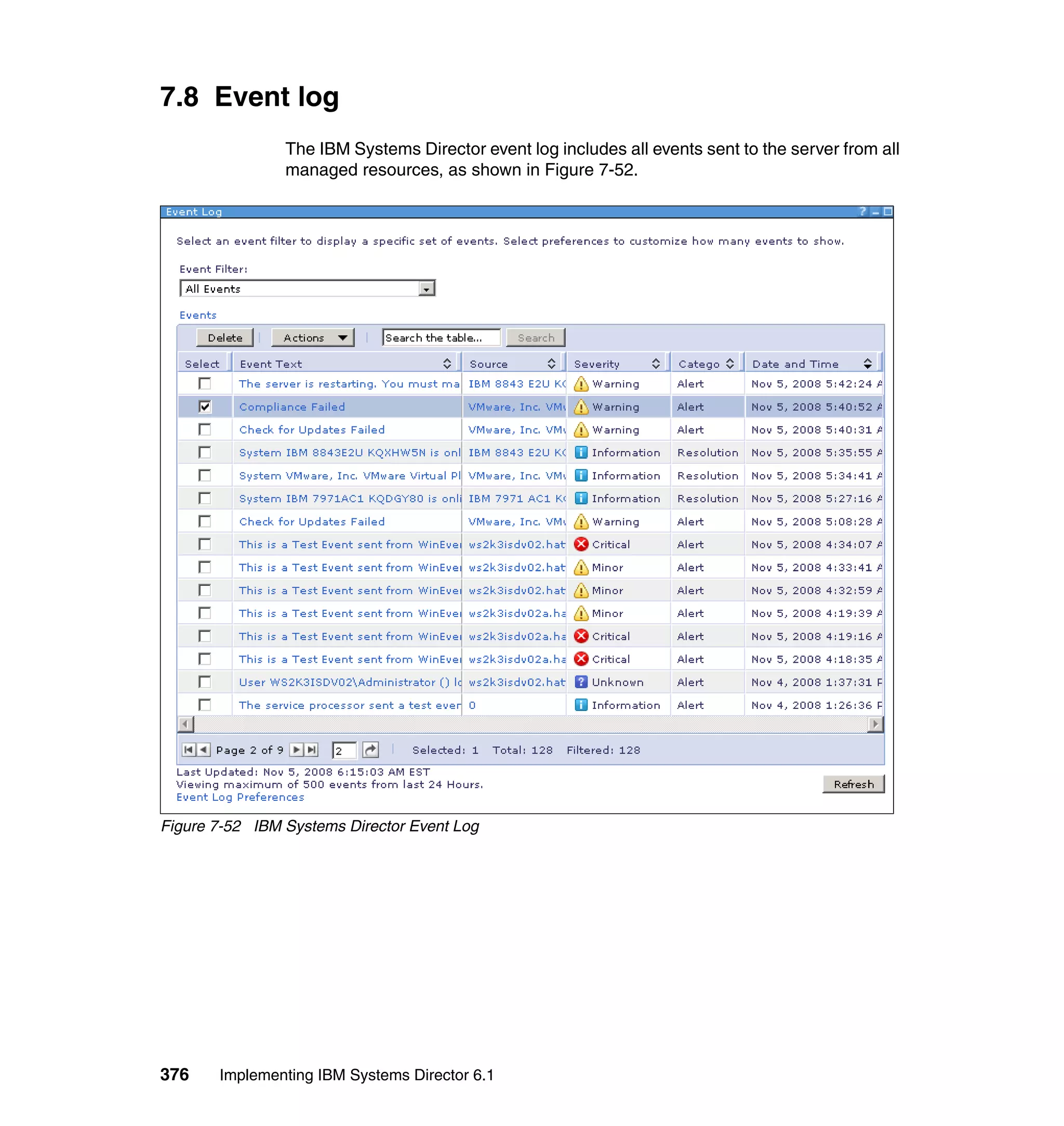1064x1126 pixels.
Task: Click the Delete button
Action: click(x=224, y=338)
